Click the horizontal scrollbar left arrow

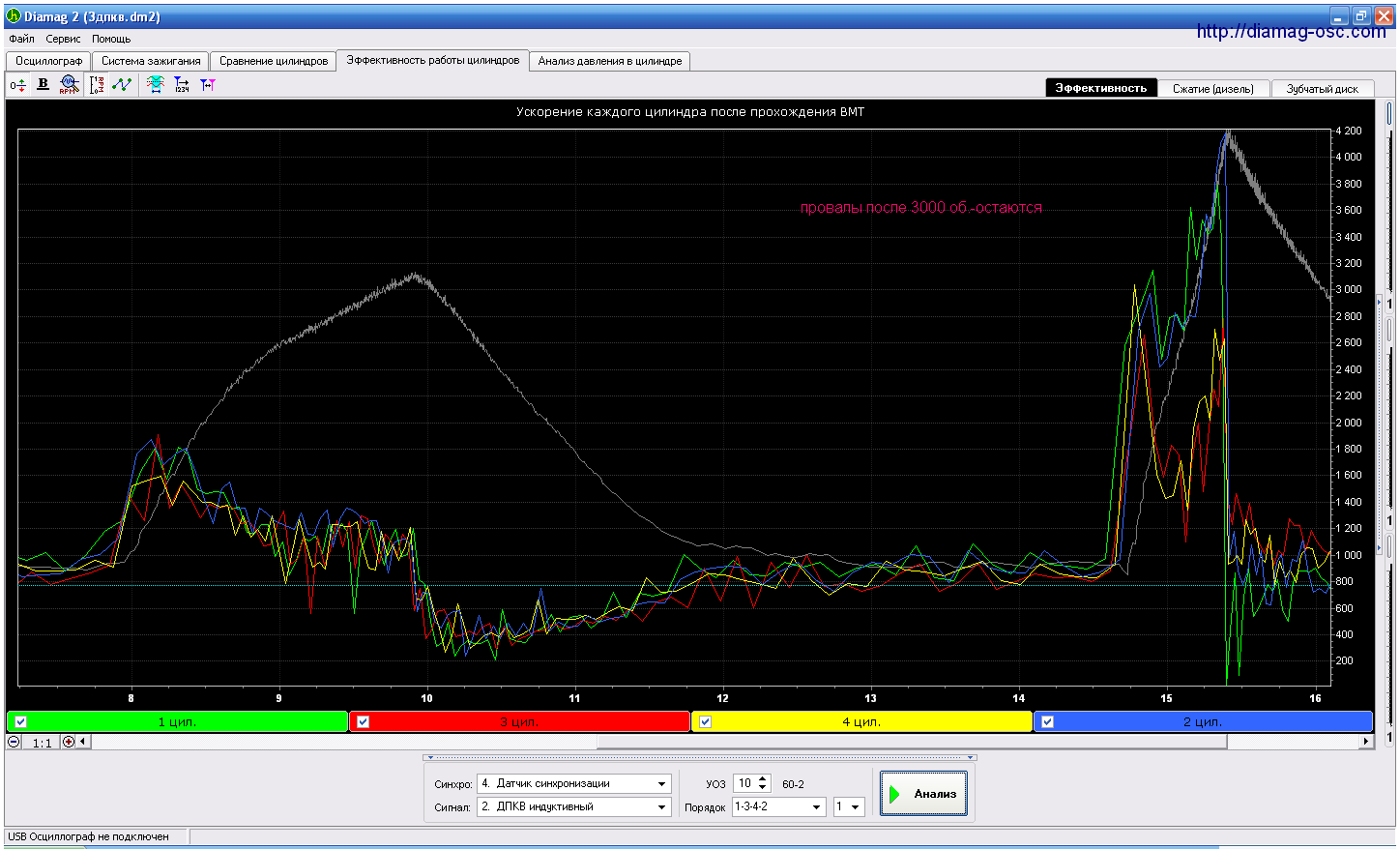(83, 742)
